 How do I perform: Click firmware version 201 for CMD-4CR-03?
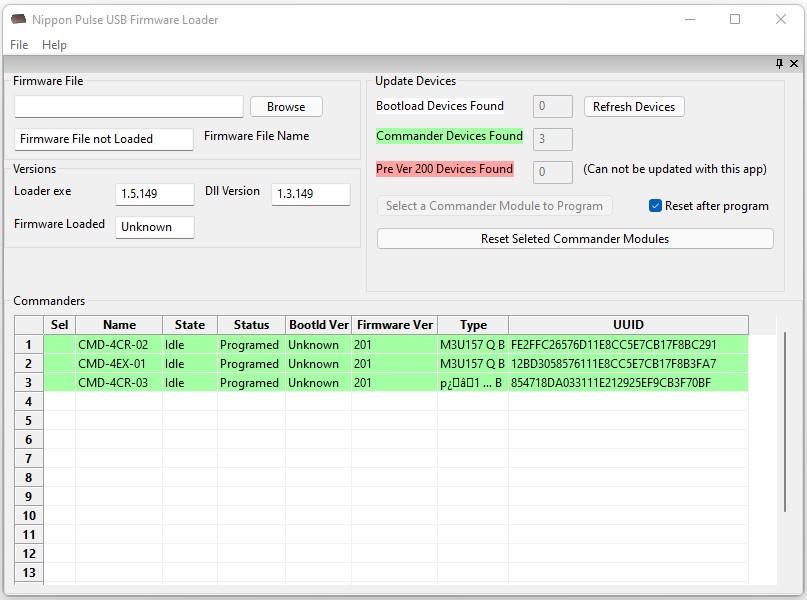pyautogui.click(x=395, y=382)
